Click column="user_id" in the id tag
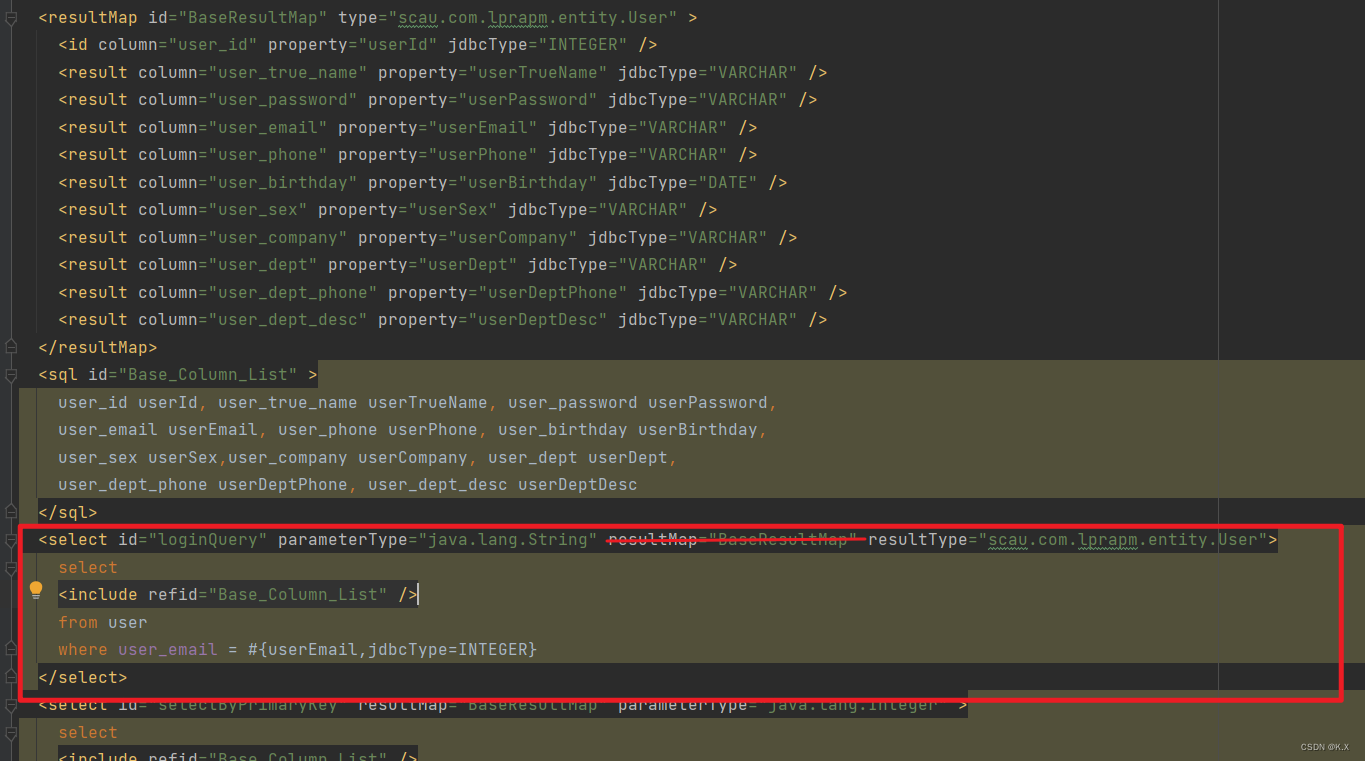1365x761 pixels. click(x=178, y=45)
